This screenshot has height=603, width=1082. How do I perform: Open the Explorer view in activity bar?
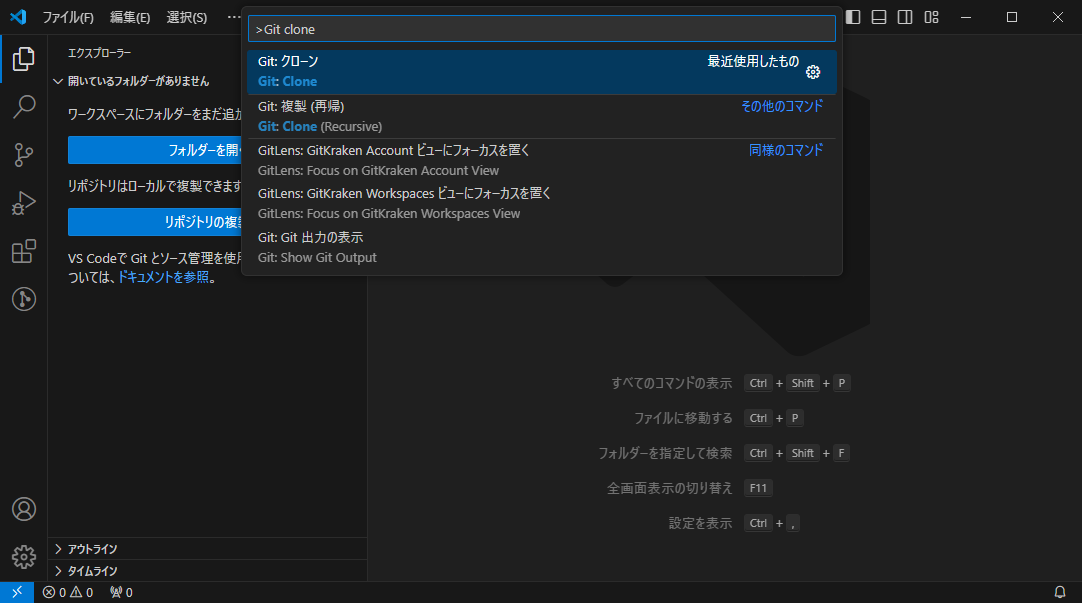coord(23,59)
